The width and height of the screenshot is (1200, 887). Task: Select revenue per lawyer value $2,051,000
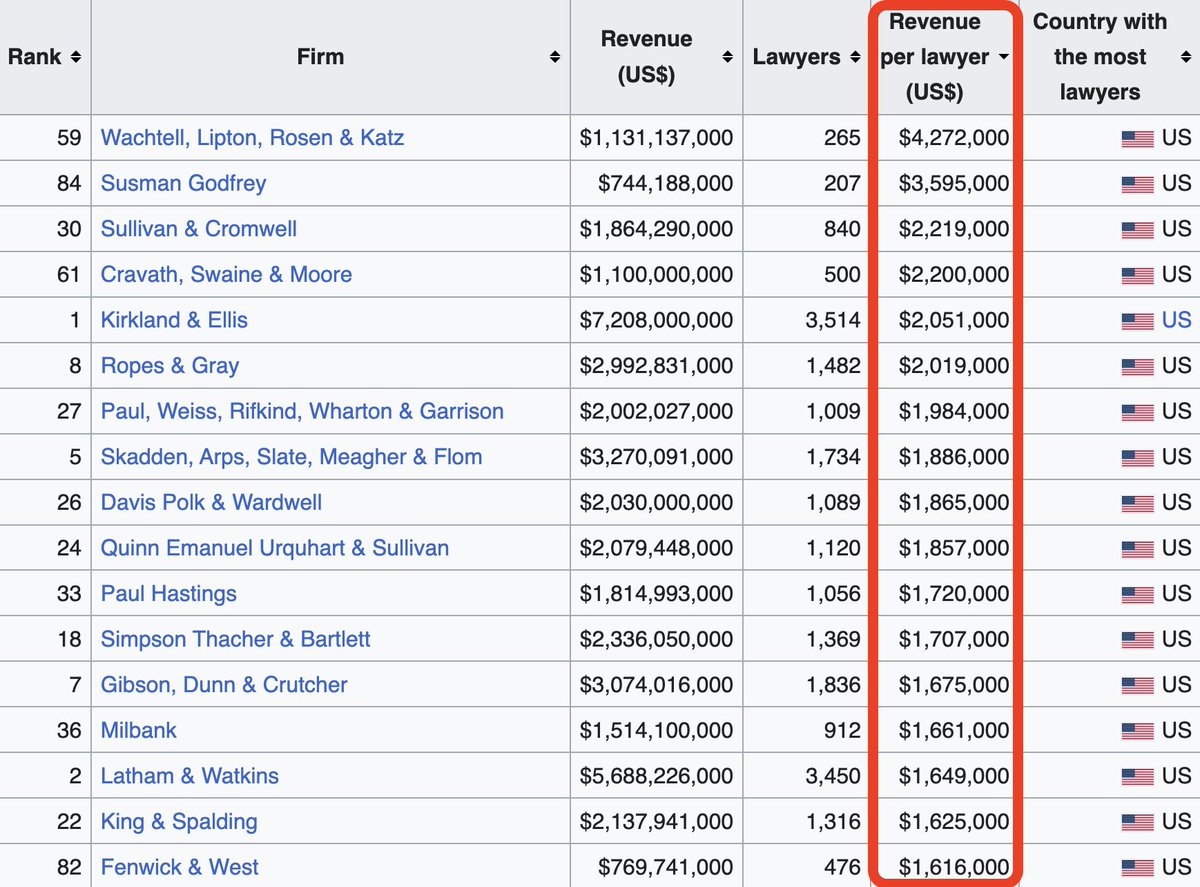click(953, 320)
